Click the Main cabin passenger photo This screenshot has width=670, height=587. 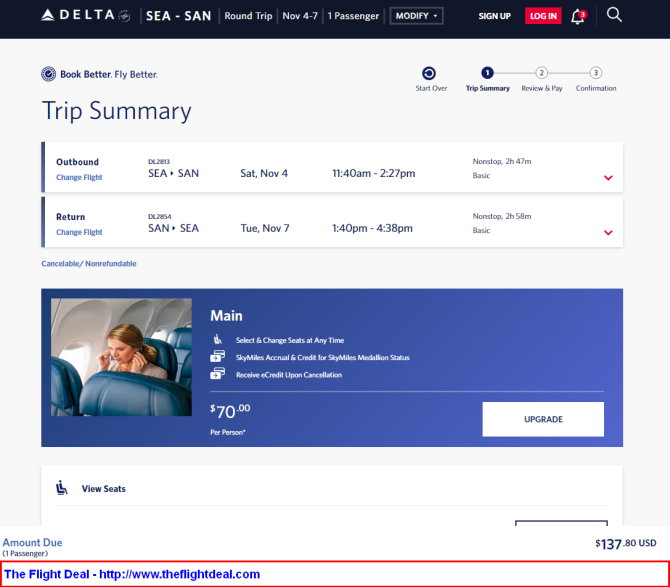point(121,357)
